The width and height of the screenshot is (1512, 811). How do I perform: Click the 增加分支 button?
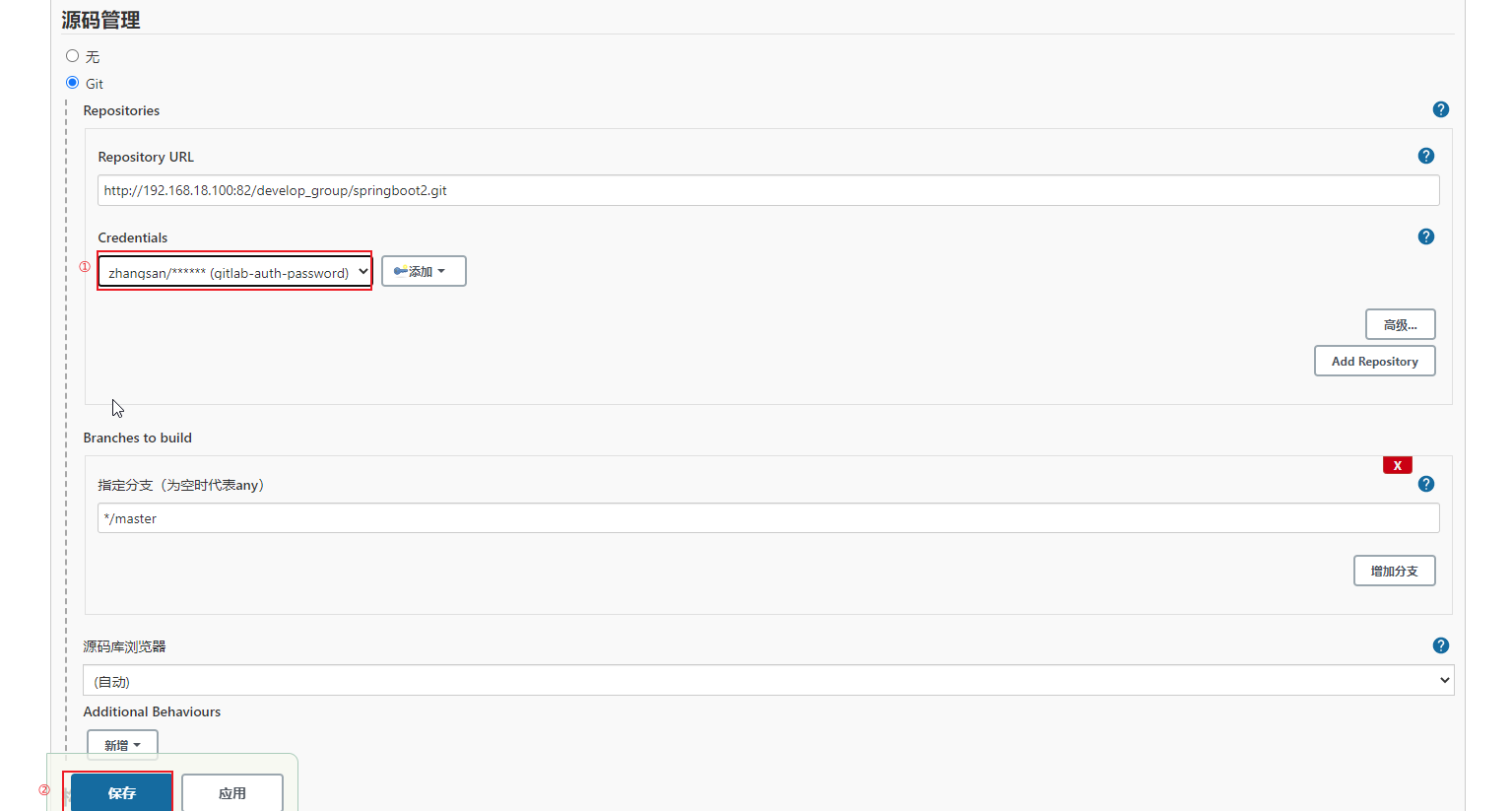click(x=1394, y=571)
